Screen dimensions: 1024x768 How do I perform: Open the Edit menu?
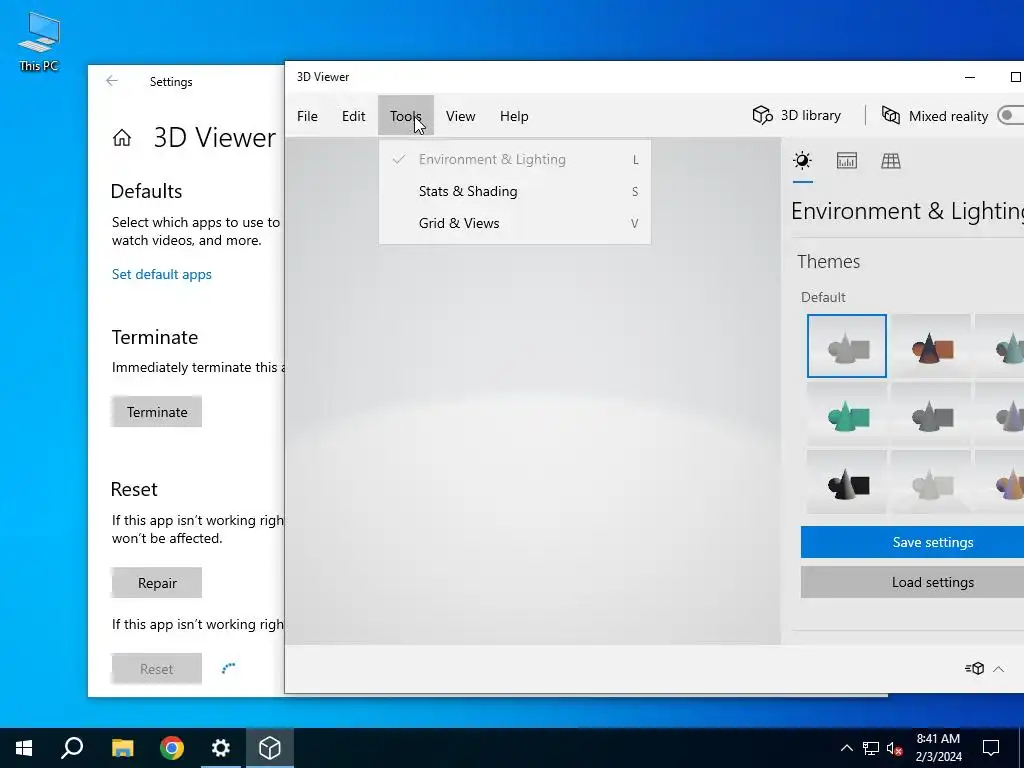tap(353, 116)
